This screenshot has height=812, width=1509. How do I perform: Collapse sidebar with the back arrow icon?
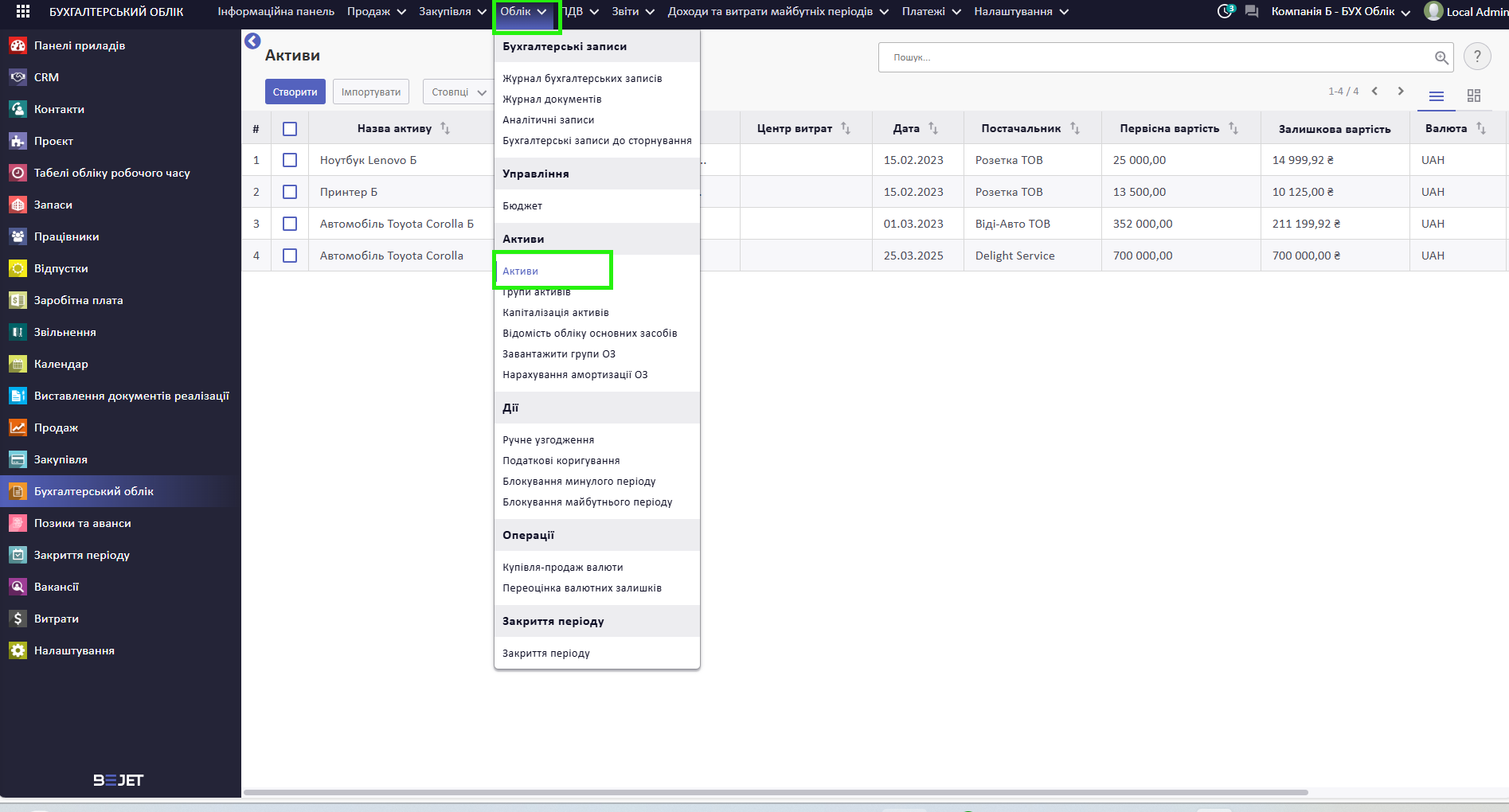point(252,41)
